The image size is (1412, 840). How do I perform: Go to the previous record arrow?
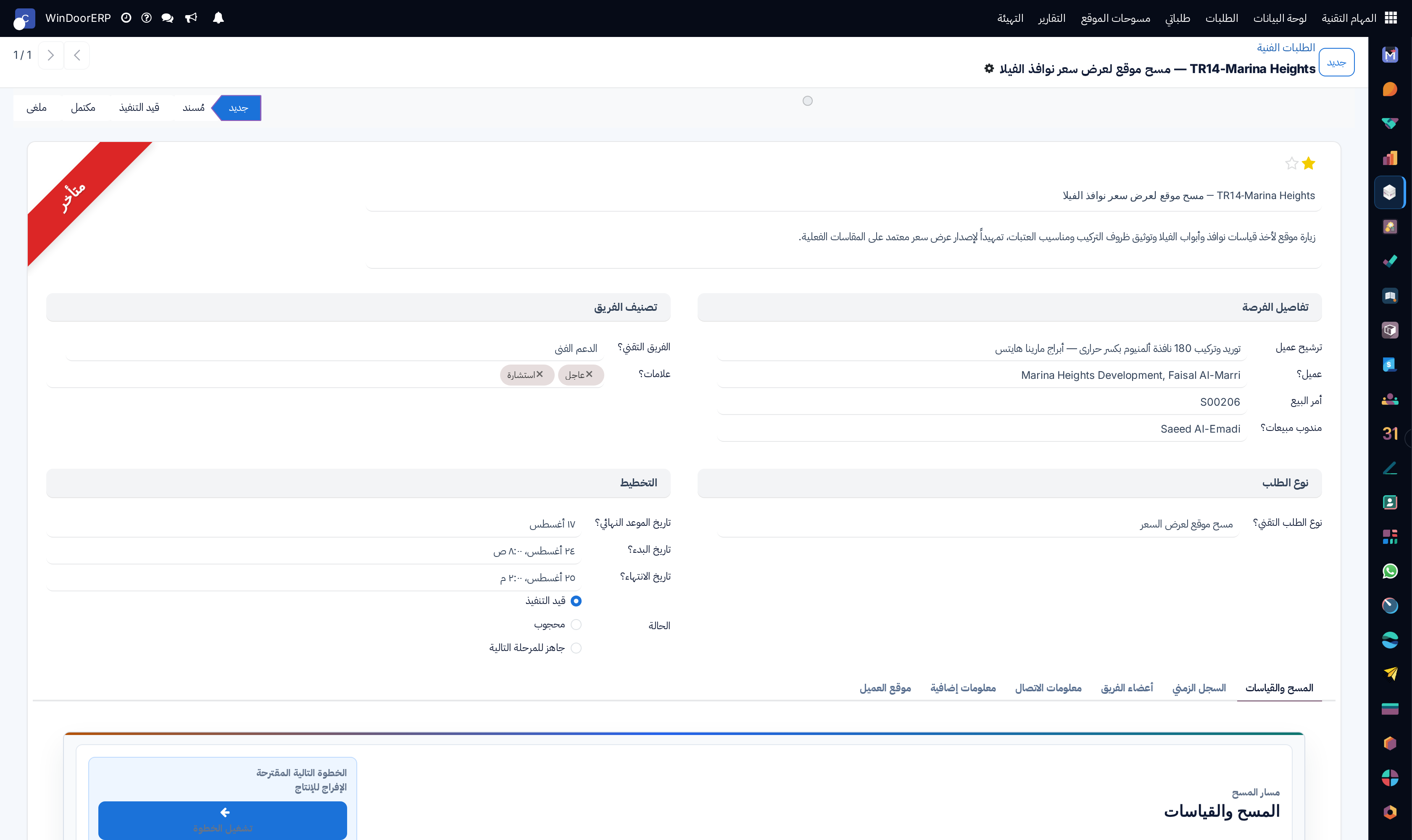[77, 55]
